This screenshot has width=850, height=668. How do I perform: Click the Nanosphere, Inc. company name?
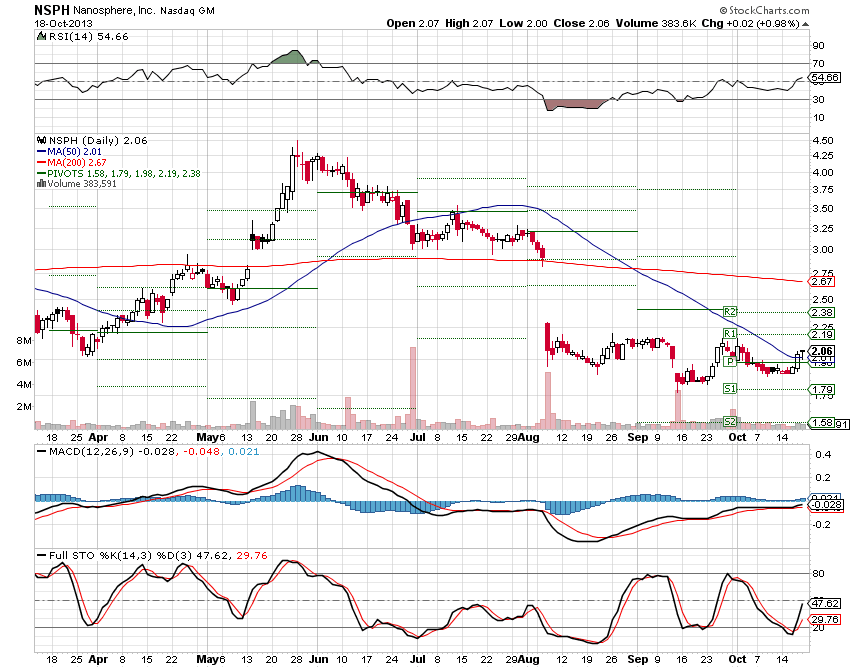(x=114, y=11)
